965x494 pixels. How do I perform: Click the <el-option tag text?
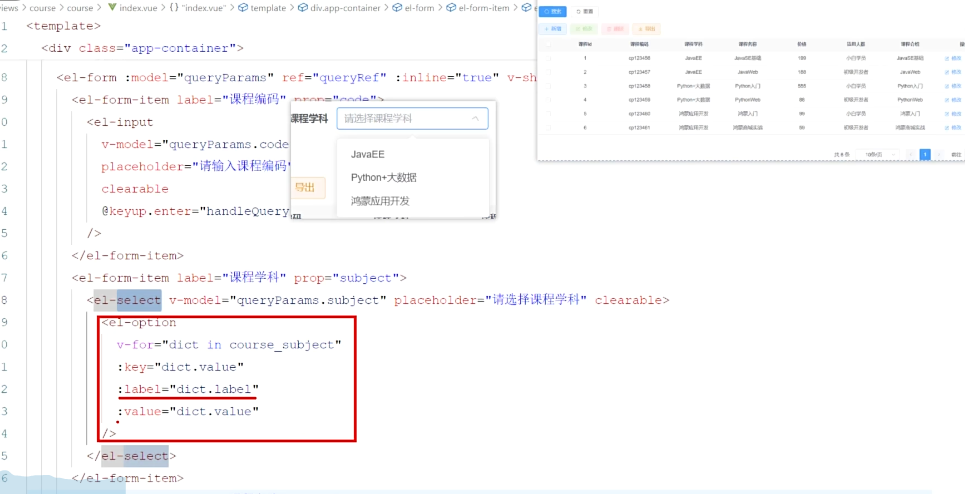[x=138, y=322]
